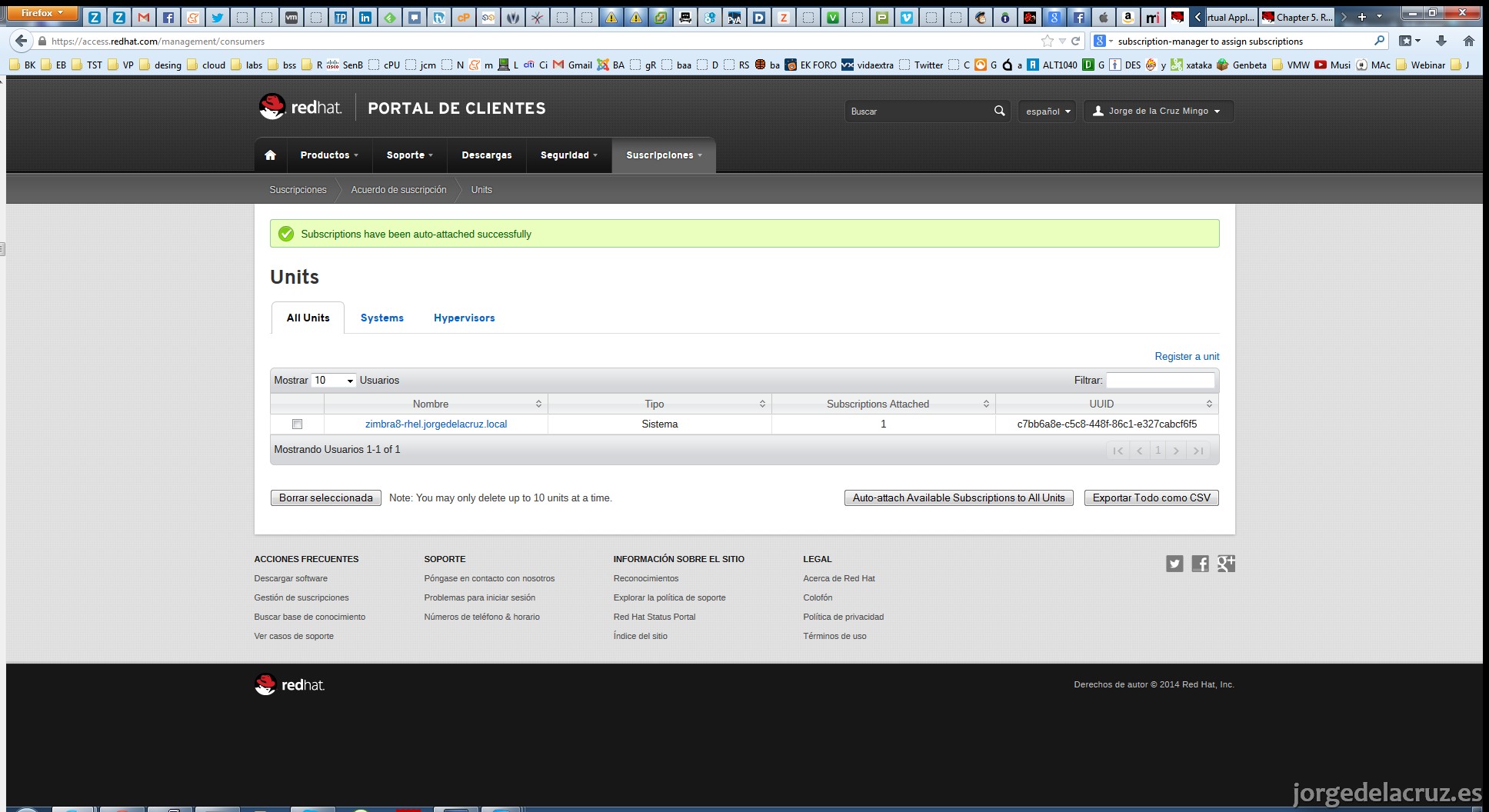Open the zimbra8-rhel.jorgedelacruz.local unit link
This screenshot has width=1489, height=812.
[436, 424]
